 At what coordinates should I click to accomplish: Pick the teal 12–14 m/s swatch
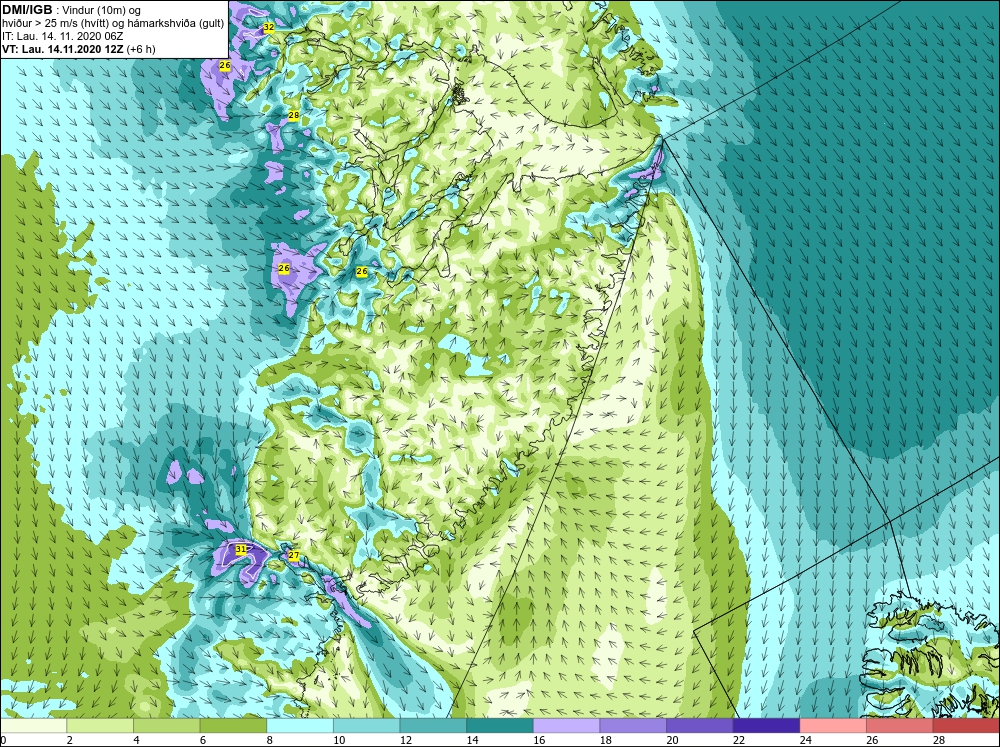point(433,726)
